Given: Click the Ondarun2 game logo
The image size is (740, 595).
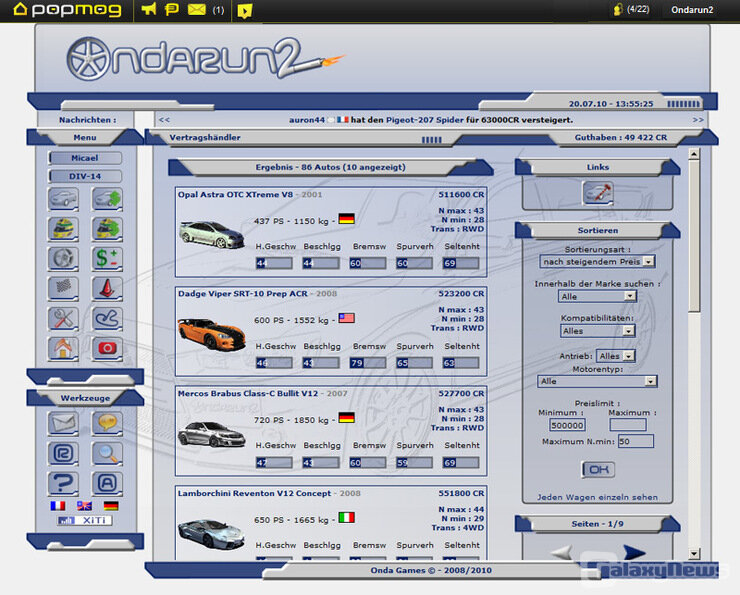Looking at the screenshot, I should (205, 59).
